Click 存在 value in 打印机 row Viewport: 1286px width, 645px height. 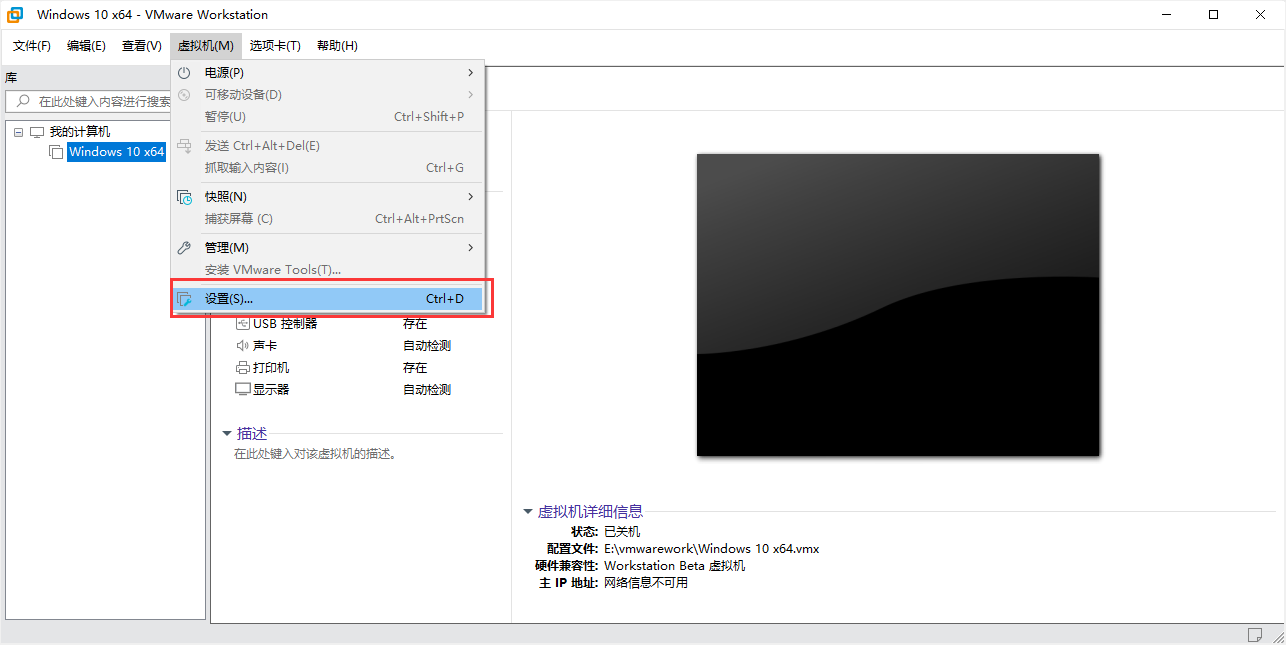(415, 368)
